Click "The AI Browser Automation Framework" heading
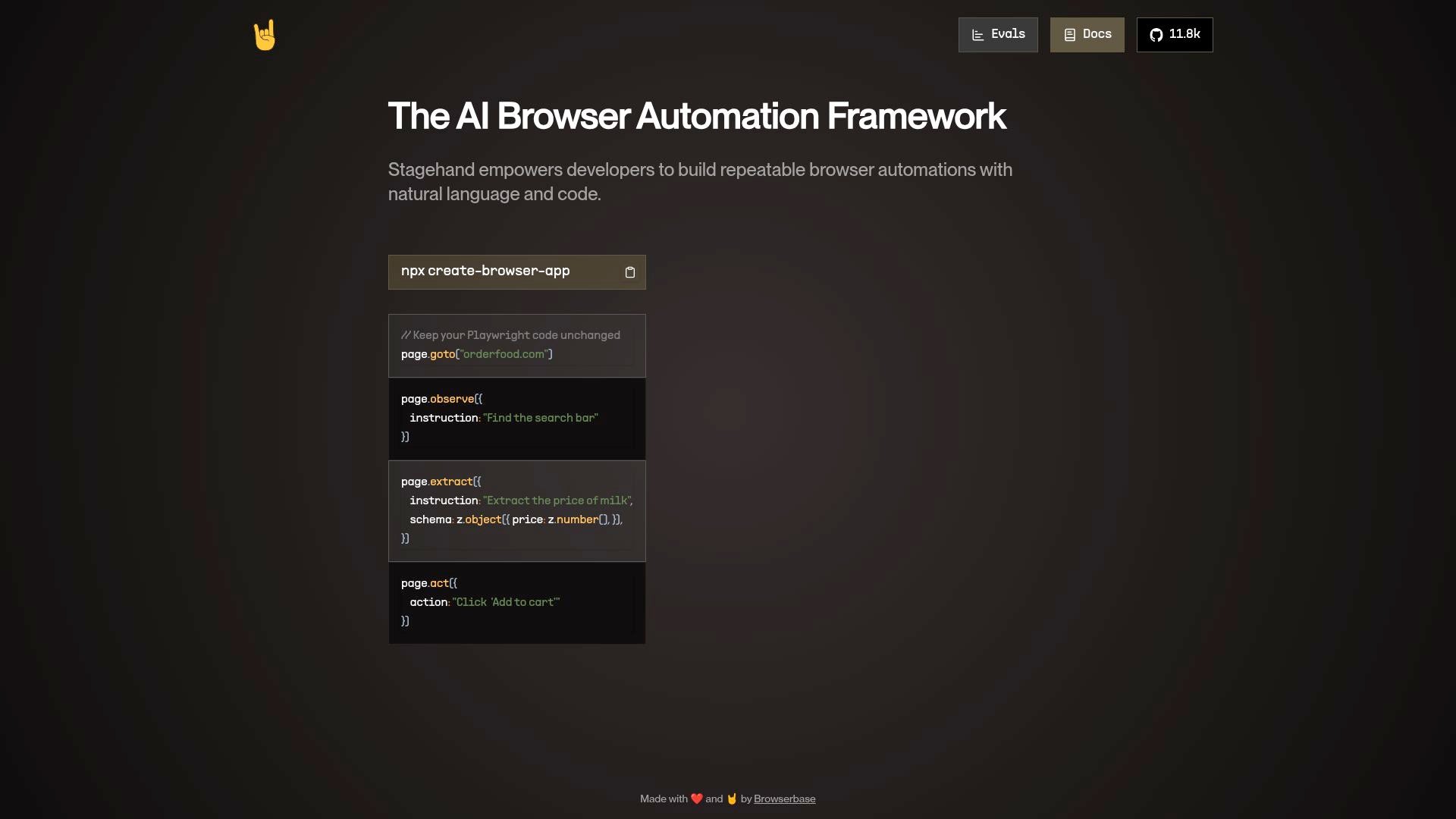The height and width of the screenshot is (819, 1456). pos(696,116)
